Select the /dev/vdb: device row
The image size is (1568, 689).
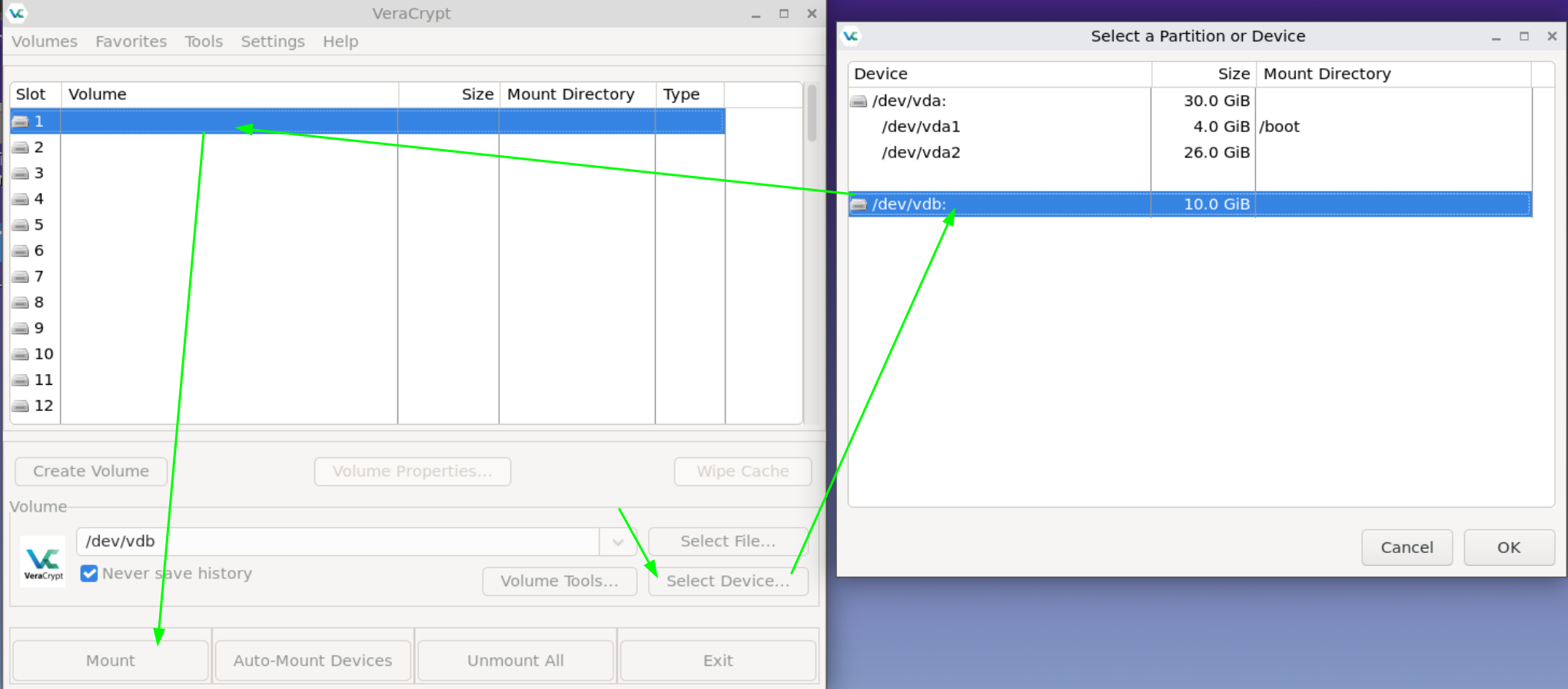pyautogui.click(x=1190, y=204)
